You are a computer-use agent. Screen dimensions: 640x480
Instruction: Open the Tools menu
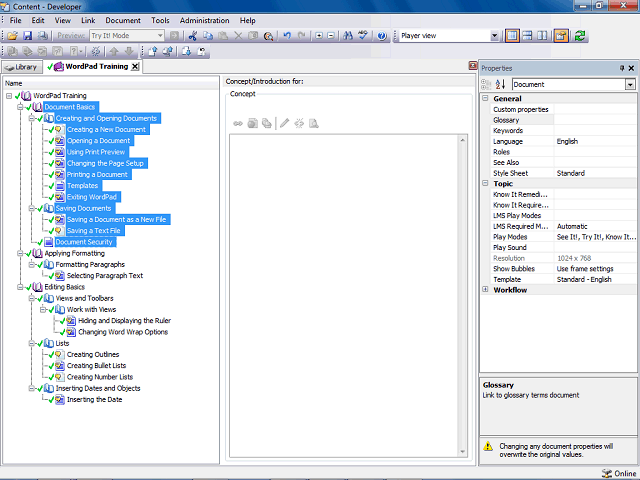(160, 20)
